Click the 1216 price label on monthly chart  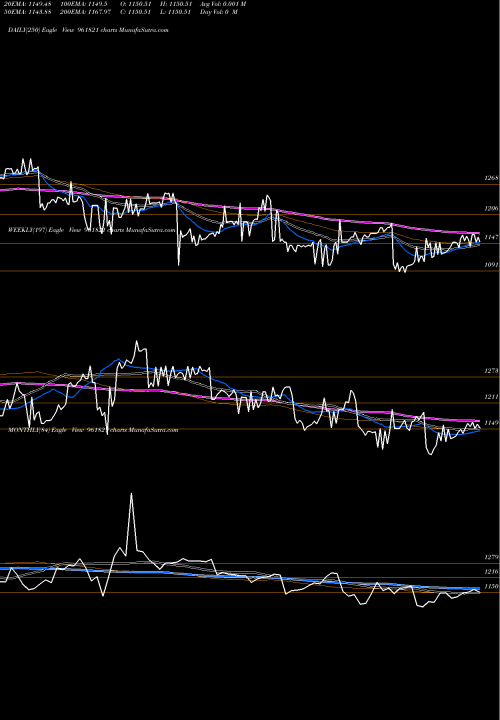coord(491,572)
